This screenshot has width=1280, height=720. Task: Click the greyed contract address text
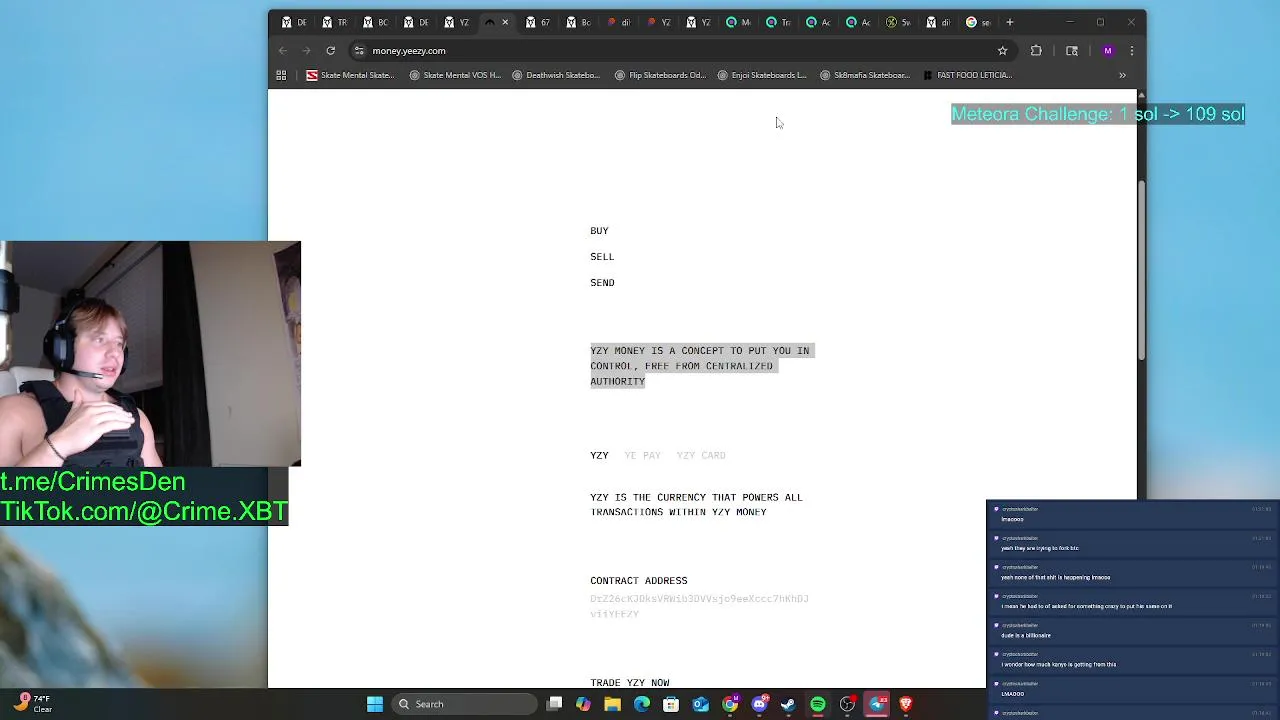click(699, 606)
